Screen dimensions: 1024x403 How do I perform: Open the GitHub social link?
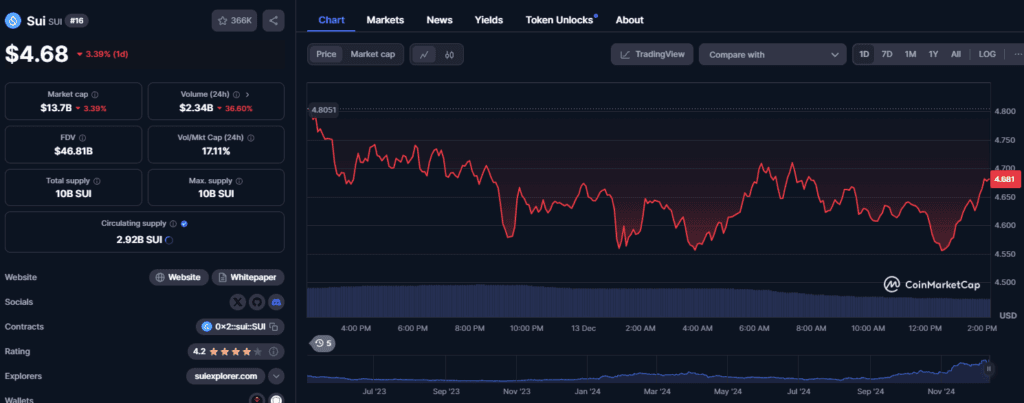pyautogui.click(x=257, y=302)
